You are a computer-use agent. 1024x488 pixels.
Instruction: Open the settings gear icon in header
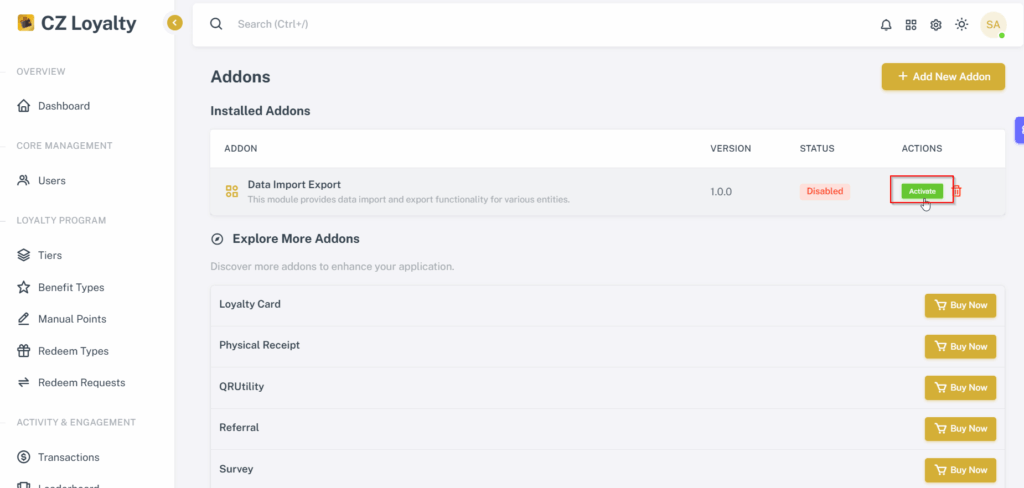click(x=936, y=25)
